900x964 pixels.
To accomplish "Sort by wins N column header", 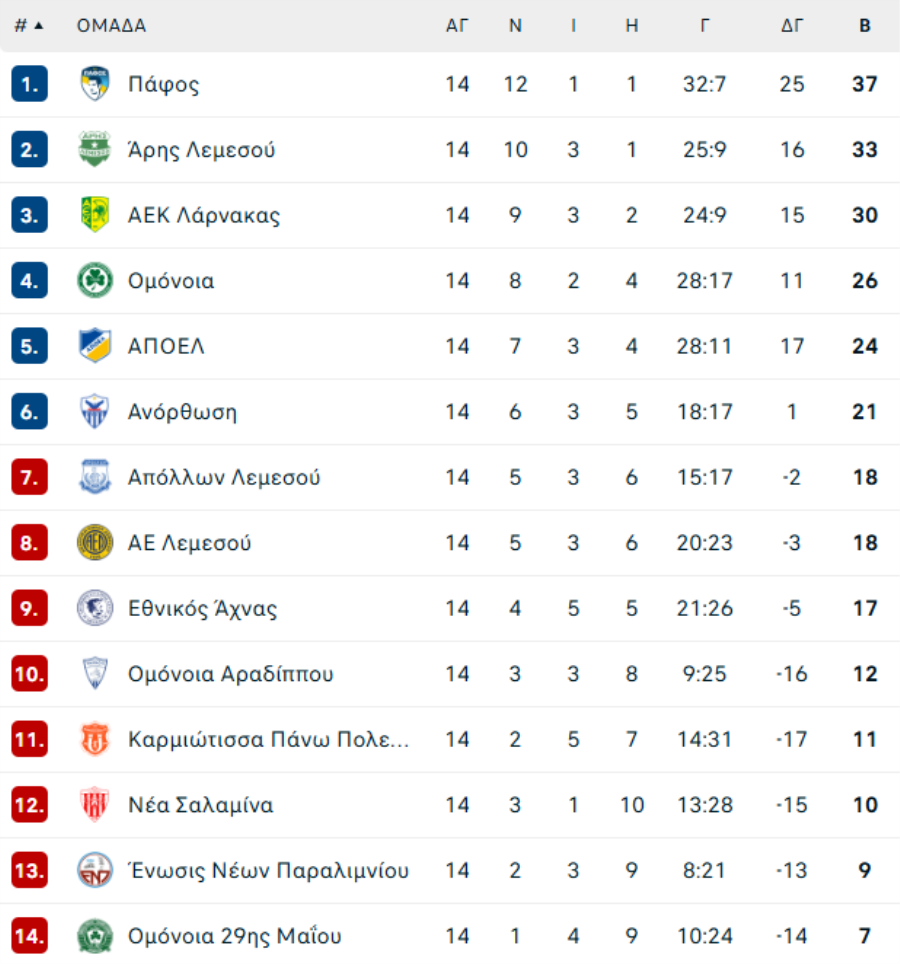I will tap(515, 26).
